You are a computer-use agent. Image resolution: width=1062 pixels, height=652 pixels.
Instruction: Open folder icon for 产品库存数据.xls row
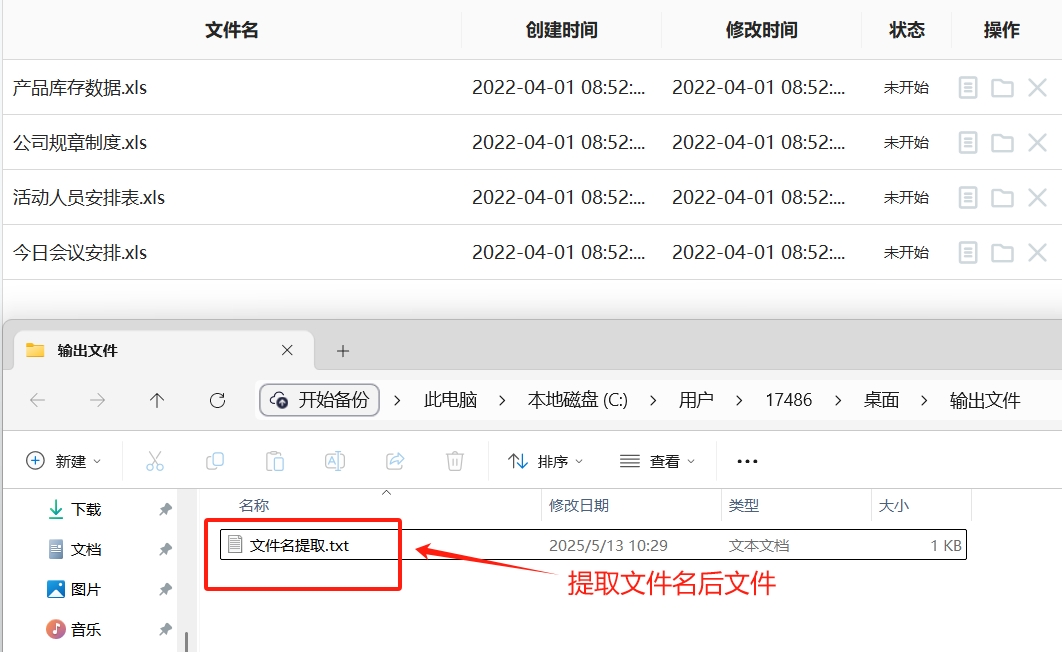[x=1002, y=88]
